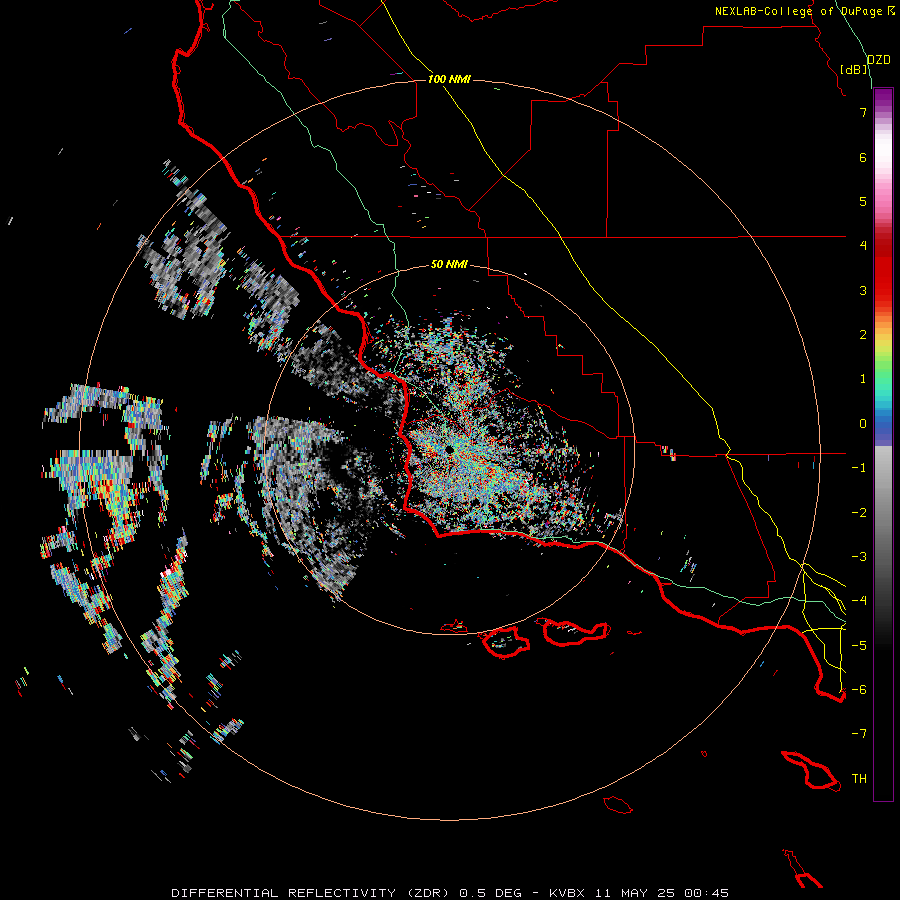
Task: Click the 50 NMI range ring label
Action: tap(449, 264)
